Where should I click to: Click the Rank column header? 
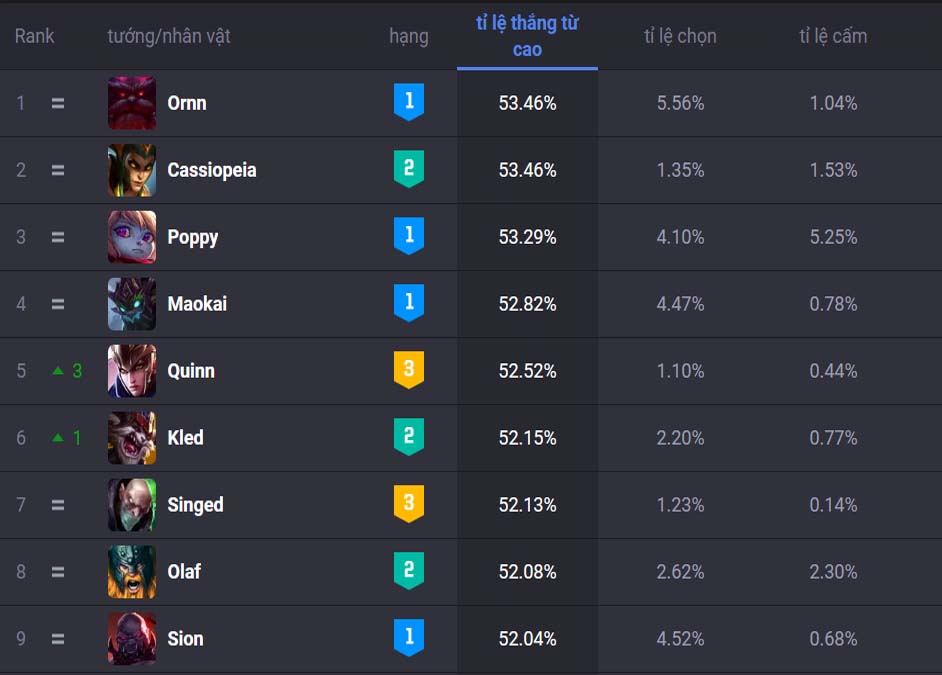point(34,36)
